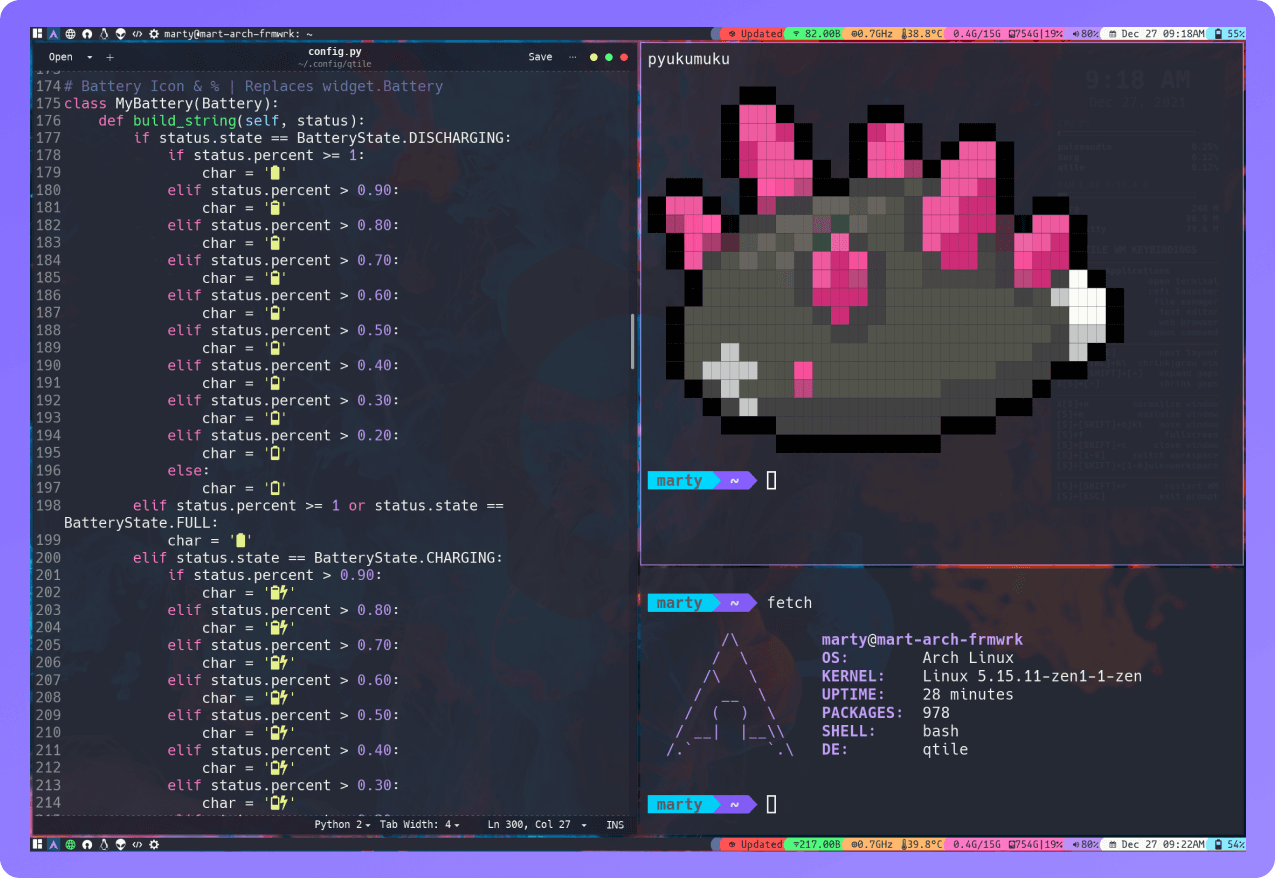Screen dimensions: 1275x878
Task: Change Tab Width setting dropdown
Action: pyautogui.click(x=421, y=825)
